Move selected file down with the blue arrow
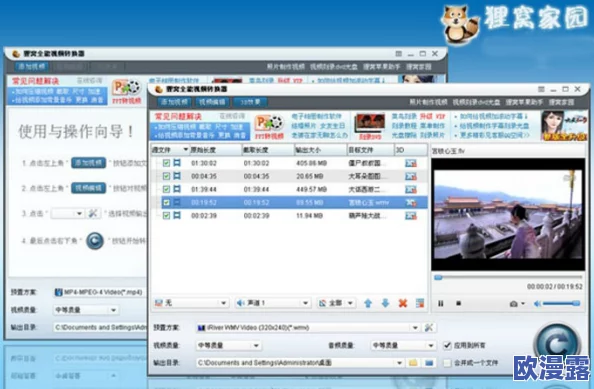 tap(385, 303)
